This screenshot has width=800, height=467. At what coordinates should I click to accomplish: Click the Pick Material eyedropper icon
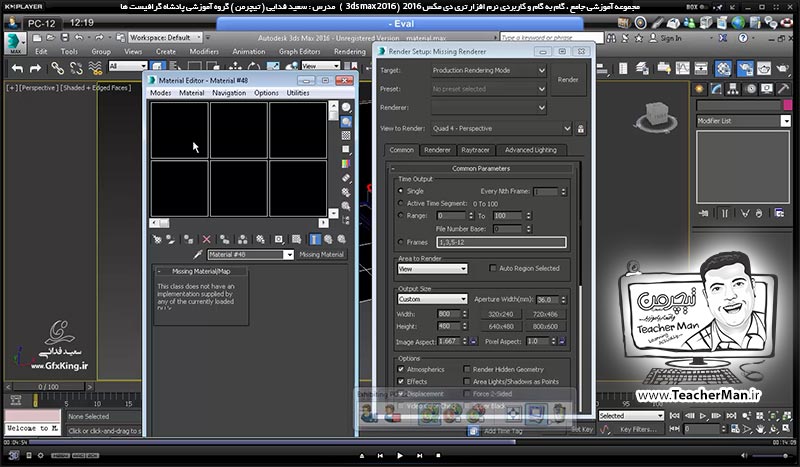pyautogui.click(x=198, y=254)
